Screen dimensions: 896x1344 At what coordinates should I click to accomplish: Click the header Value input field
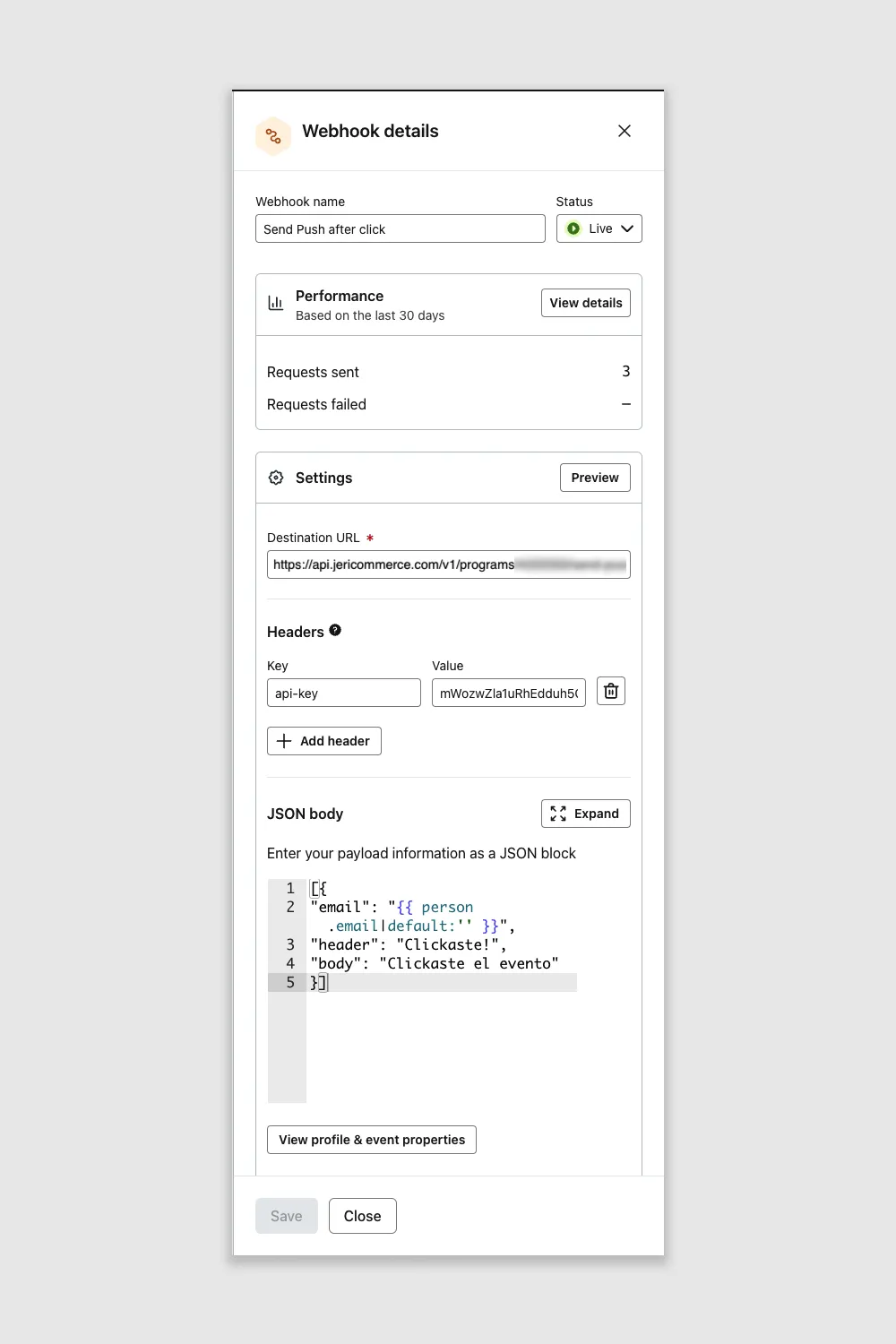pos(508,693)
